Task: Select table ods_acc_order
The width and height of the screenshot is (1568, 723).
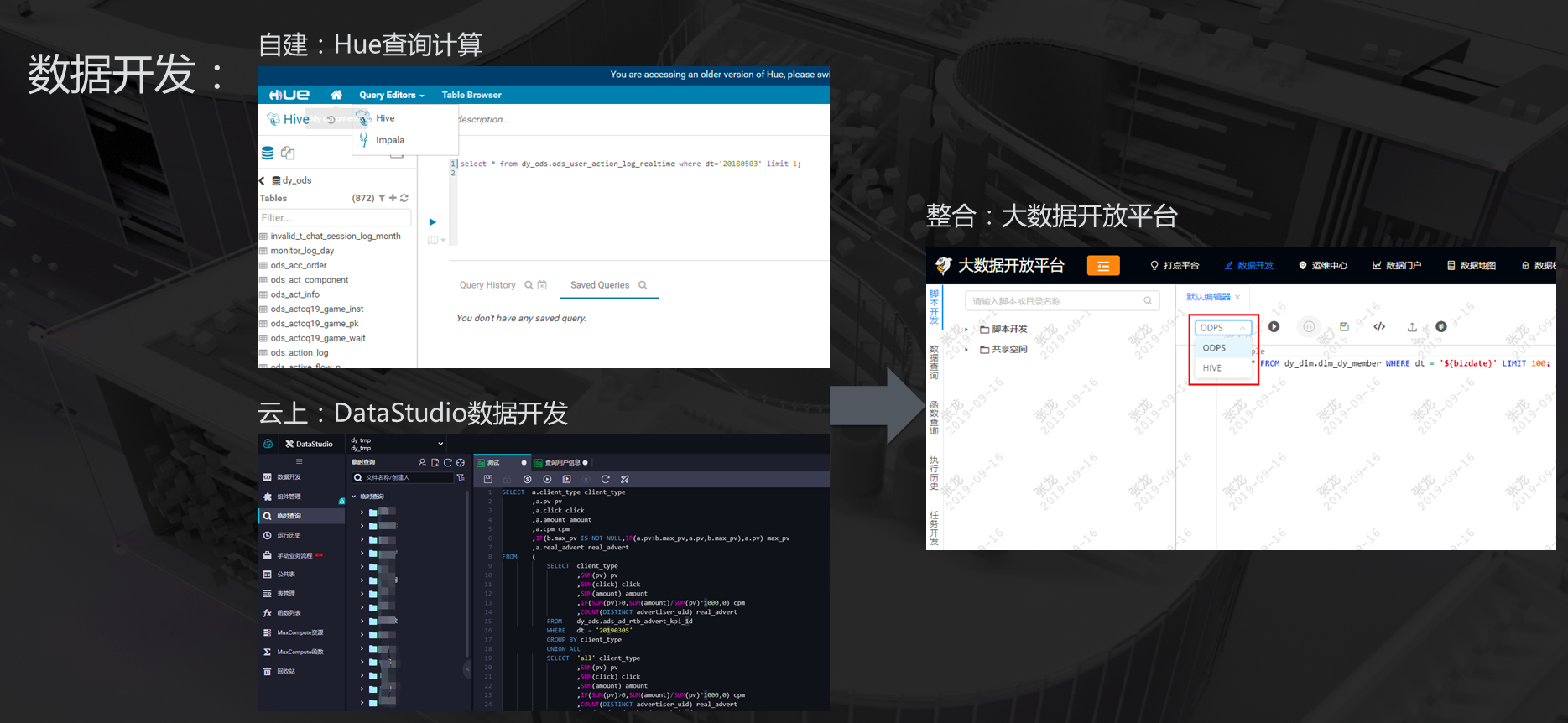Action: click(299, 265)
